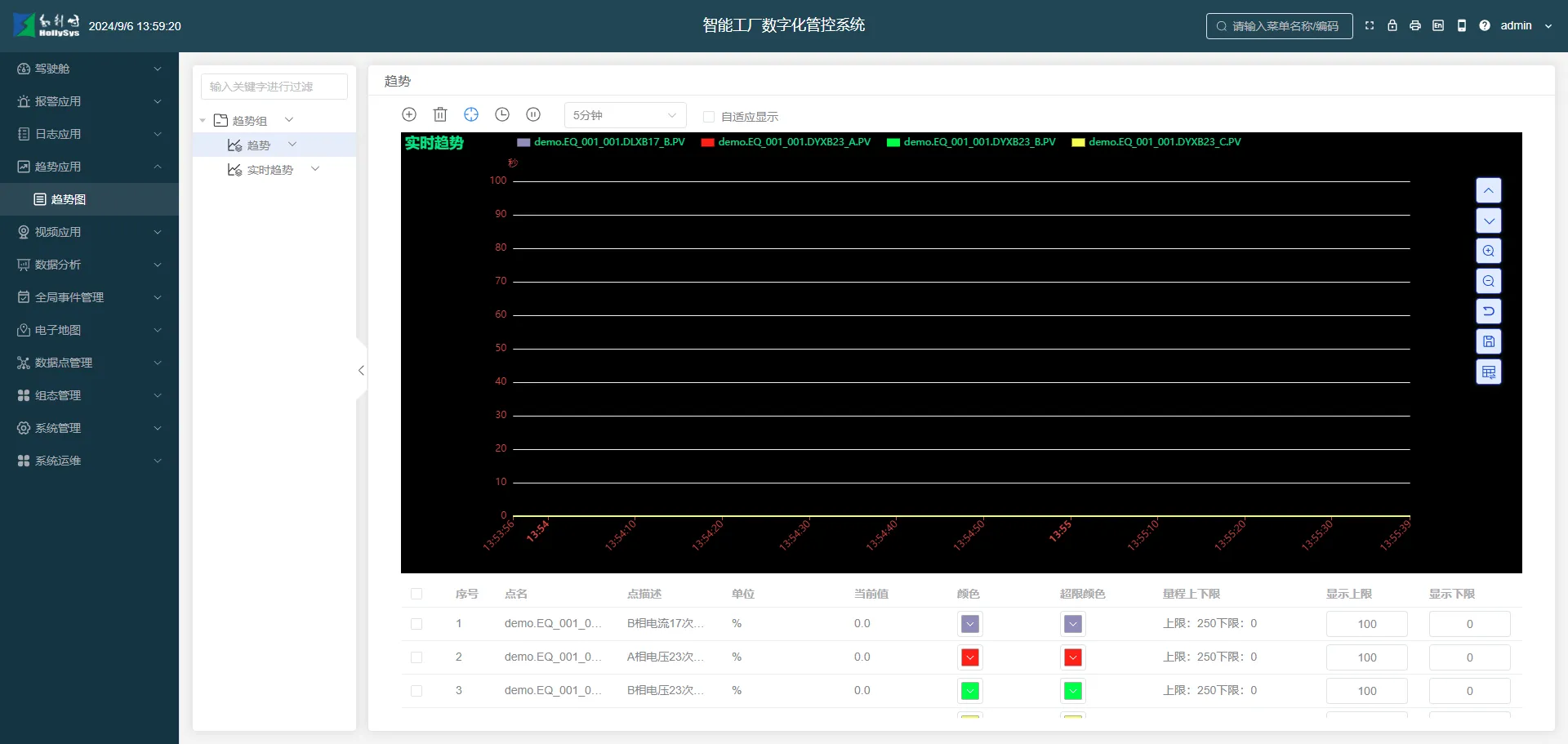Screen dimensions: 1568x744
Task: Check the row 3 checkbox
Action: tap(416, 691)
